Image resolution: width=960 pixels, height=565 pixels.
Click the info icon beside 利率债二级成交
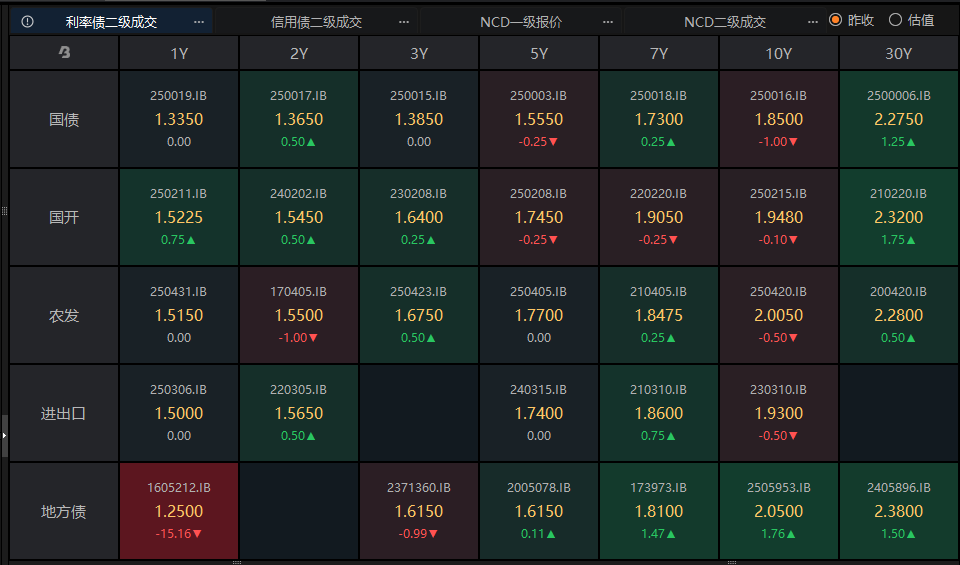click(x=27, y=21)
